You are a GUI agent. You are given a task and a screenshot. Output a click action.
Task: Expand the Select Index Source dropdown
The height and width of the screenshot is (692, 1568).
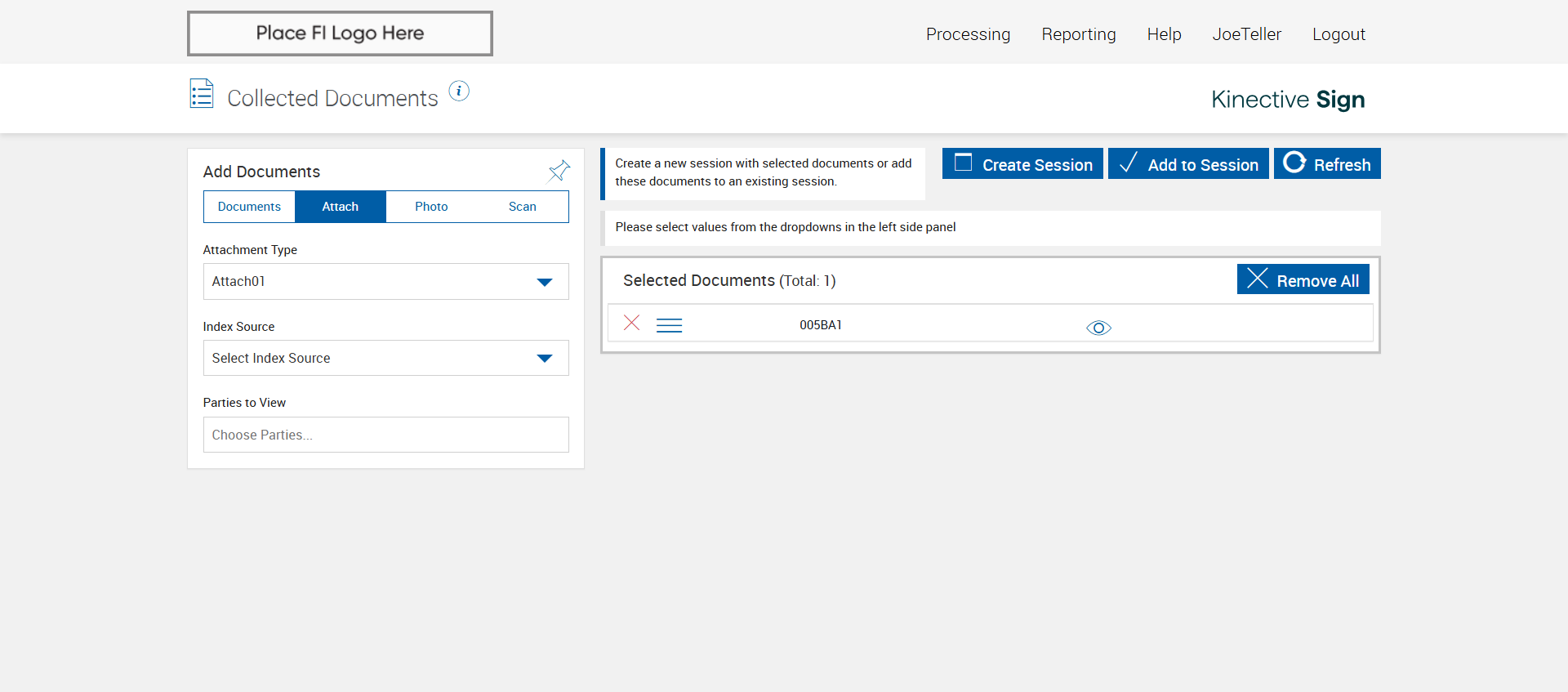[385, 359]
